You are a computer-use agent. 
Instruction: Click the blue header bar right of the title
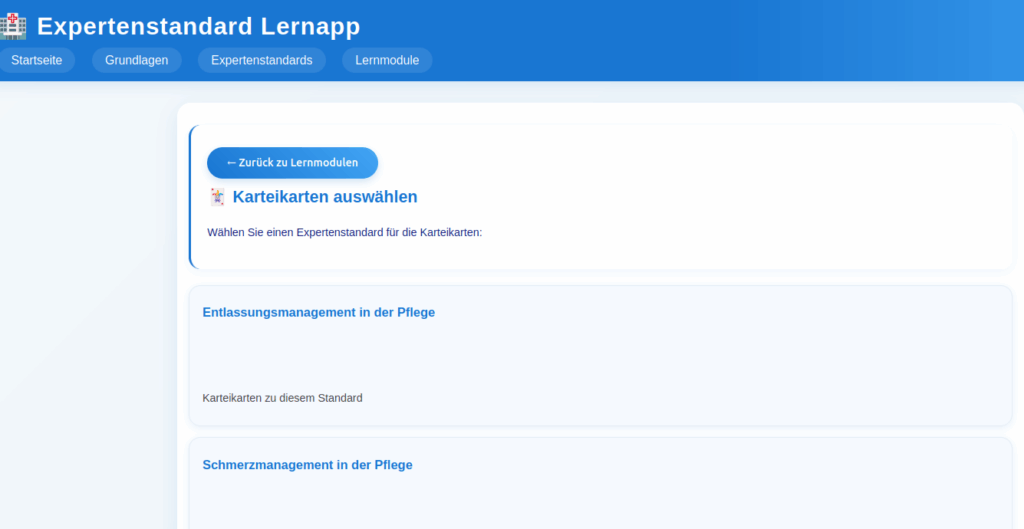[x=700, y=27]
